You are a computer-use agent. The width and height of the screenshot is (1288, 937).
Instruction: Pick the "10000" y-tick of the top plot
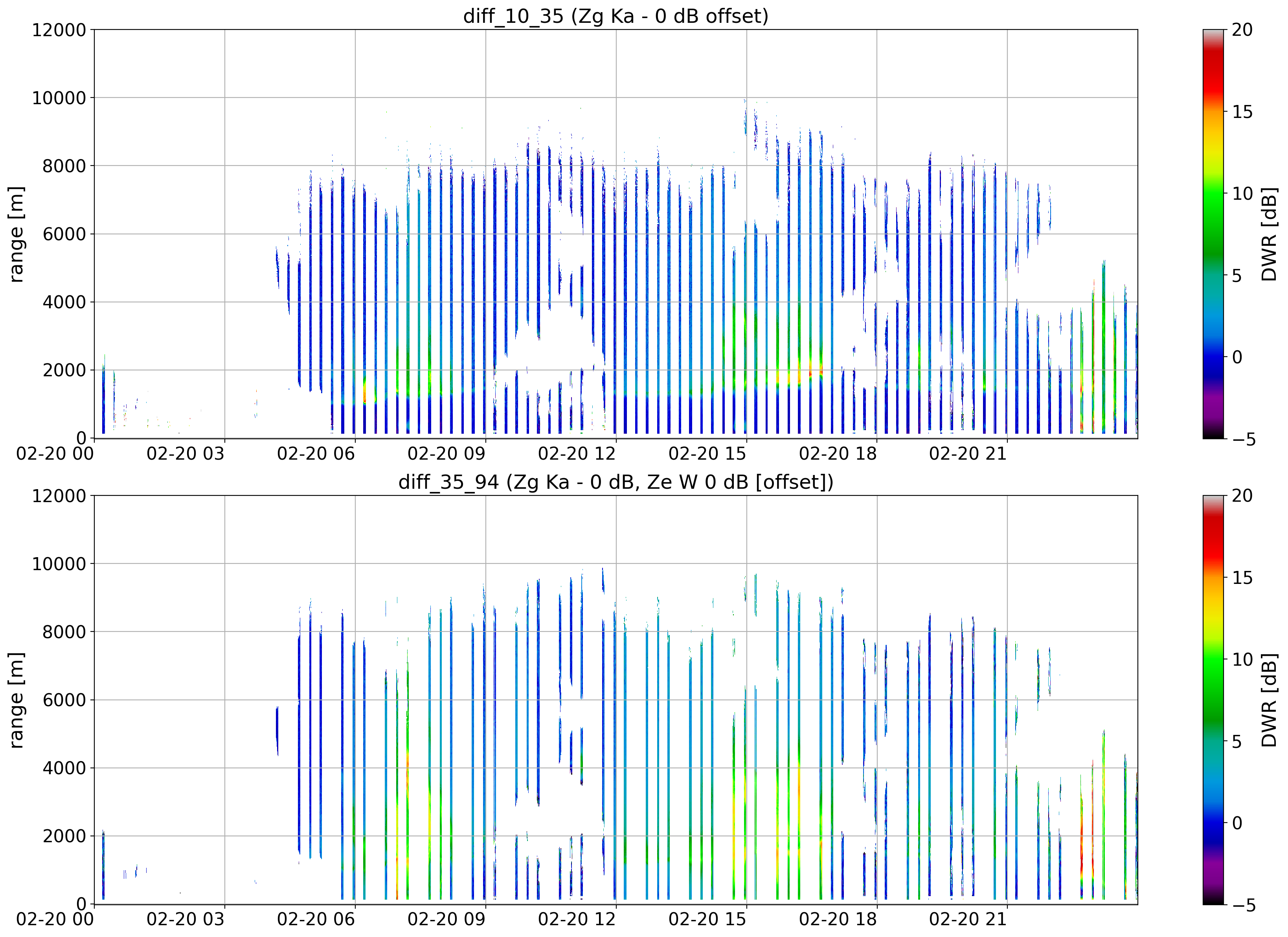59,98
